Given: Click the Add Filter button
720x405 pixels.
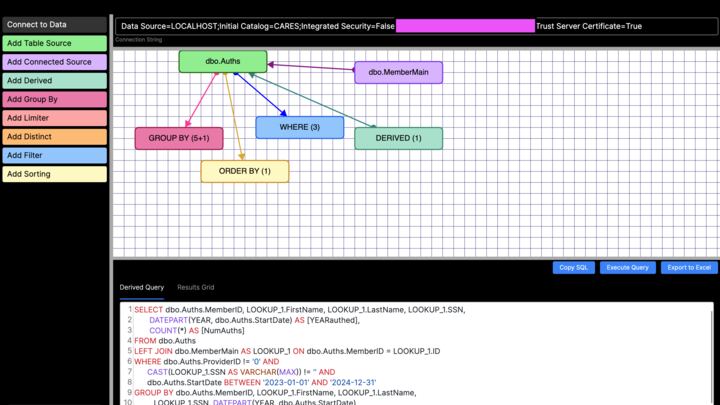Looking at the screenshot, I should (55, 155).
